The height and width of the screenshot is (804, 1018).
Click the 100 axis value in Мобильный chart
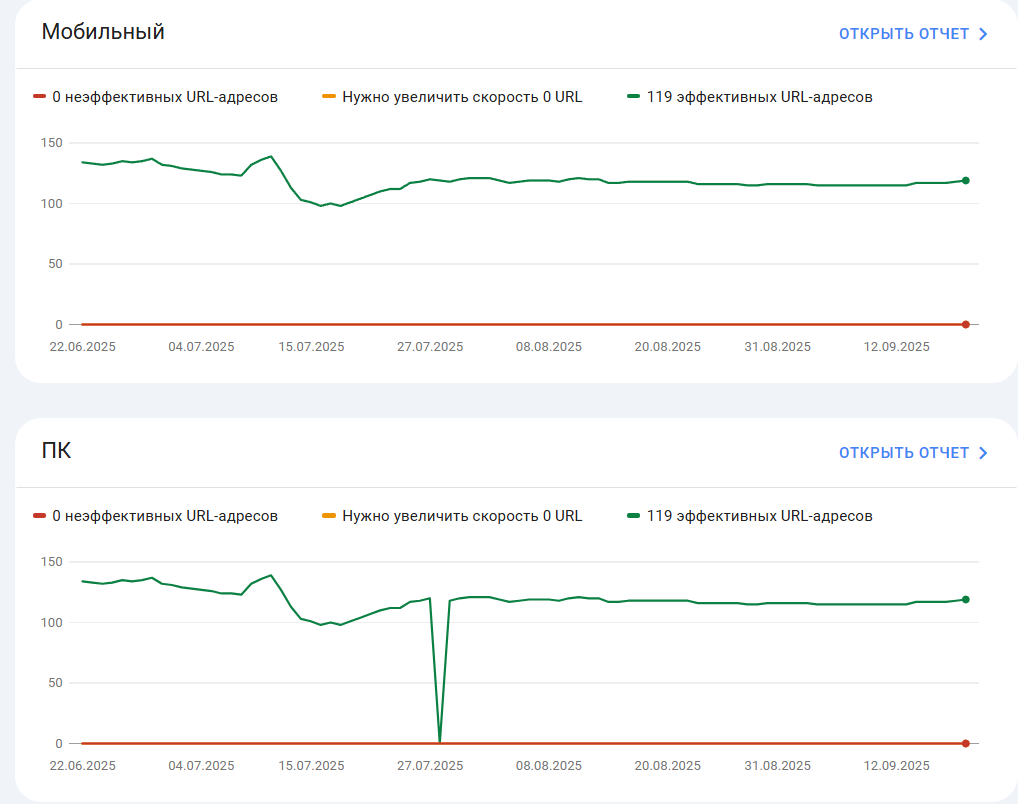52,204
